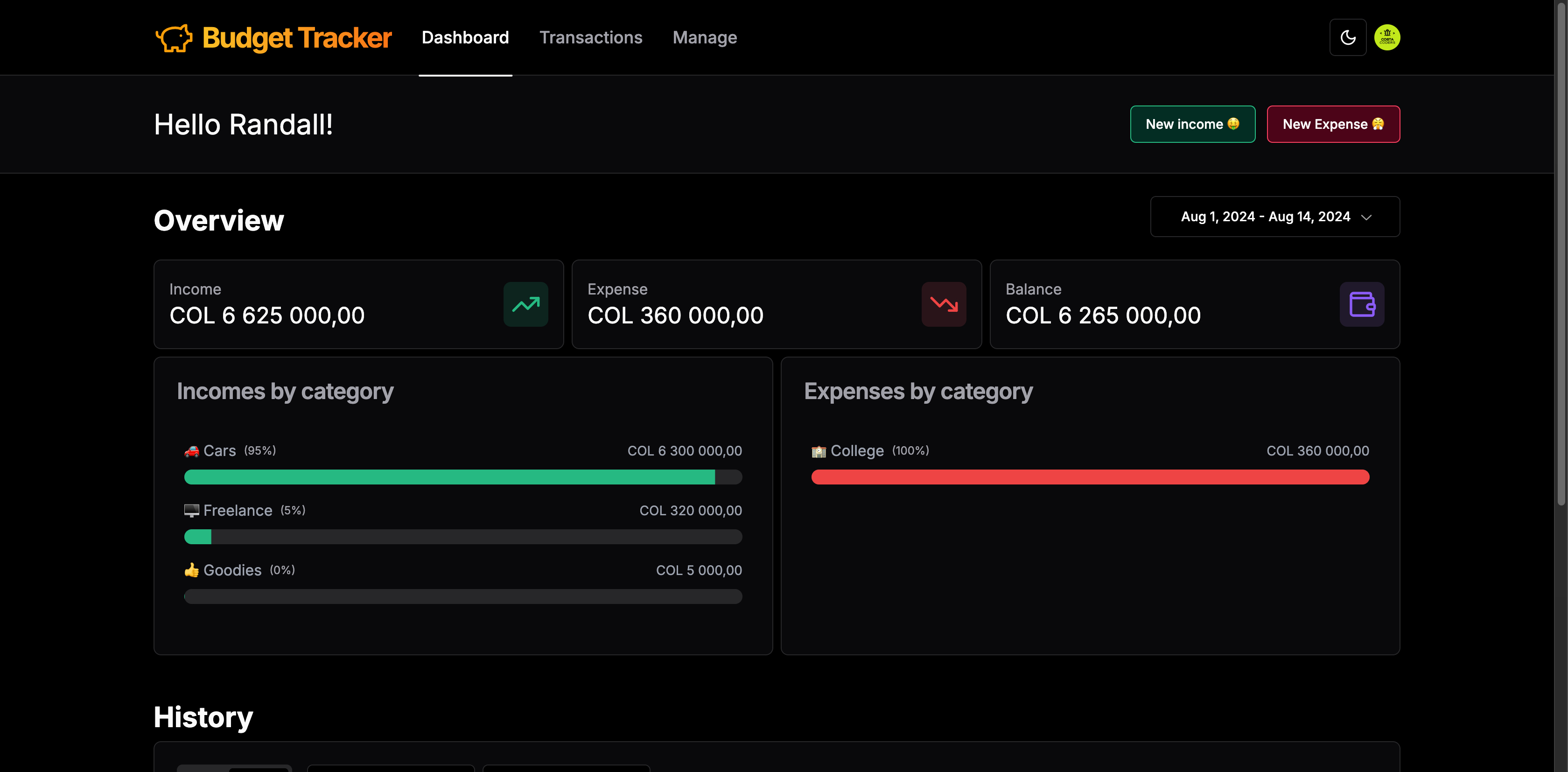Select the Dashboard tab
The width and height of the screenshot is (1568, 772).
tap(465, 38)
